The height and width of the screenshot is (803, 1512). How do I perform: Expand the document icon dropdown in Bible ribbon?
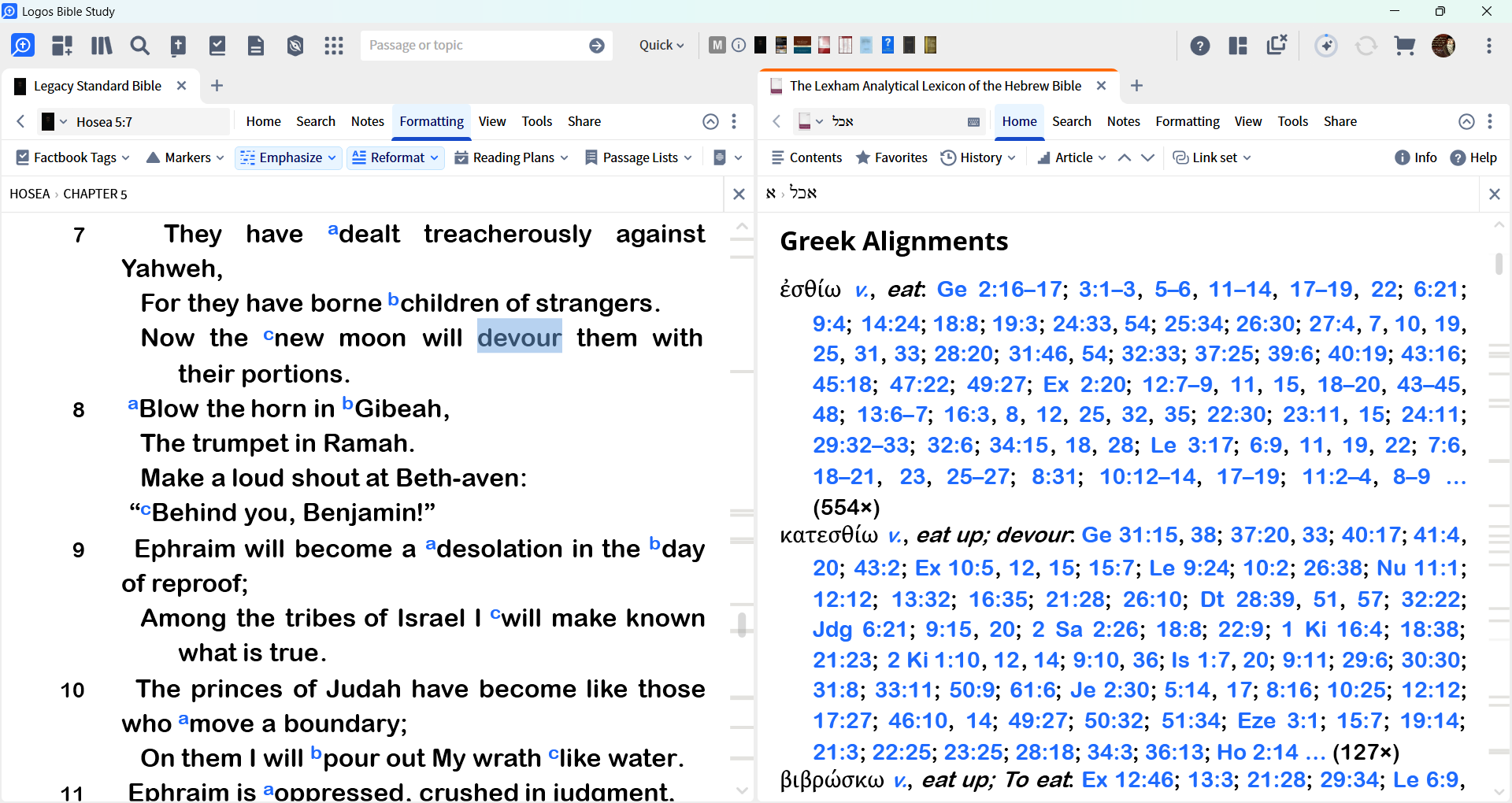tap(728, 157)
